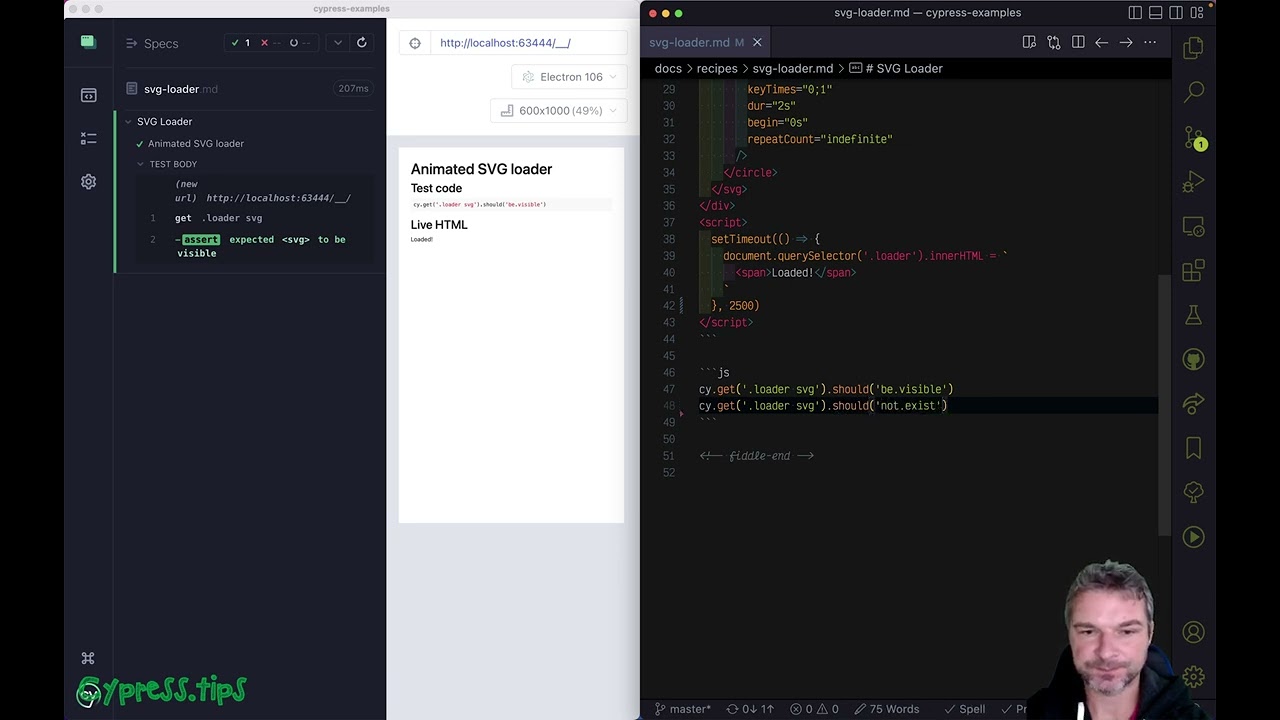
Task: Toggle the secondary sidebar layout icon
Action: (1176, 13)
